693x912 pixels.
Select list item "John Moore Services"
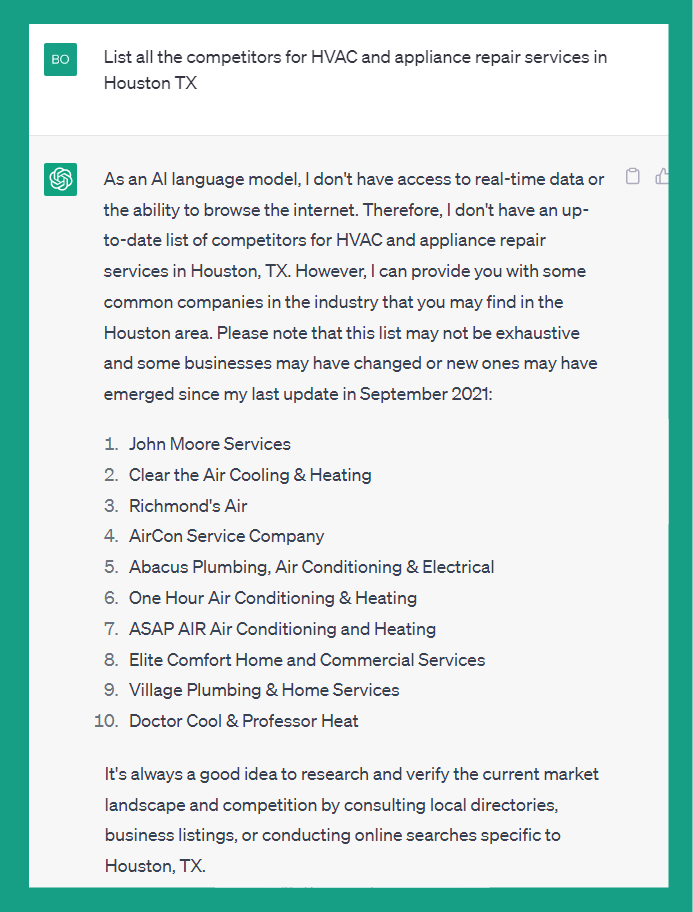209,444
